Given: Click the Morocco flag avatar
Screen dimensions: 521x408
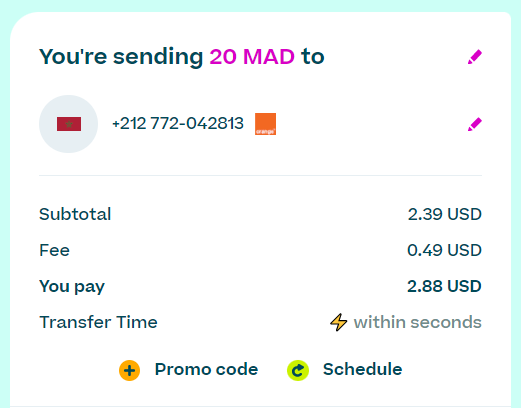Looking at the screenshot, I should coord(68,124).
